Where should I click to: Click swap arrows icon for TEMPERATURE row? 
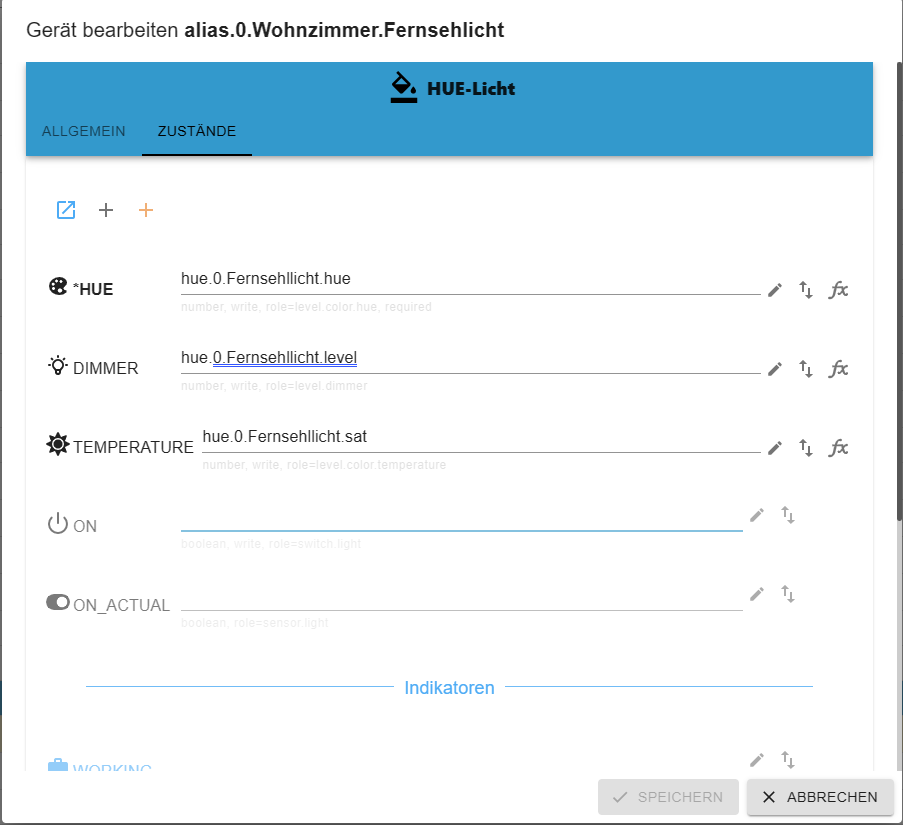pyautogui.click(x=806, y=448)
